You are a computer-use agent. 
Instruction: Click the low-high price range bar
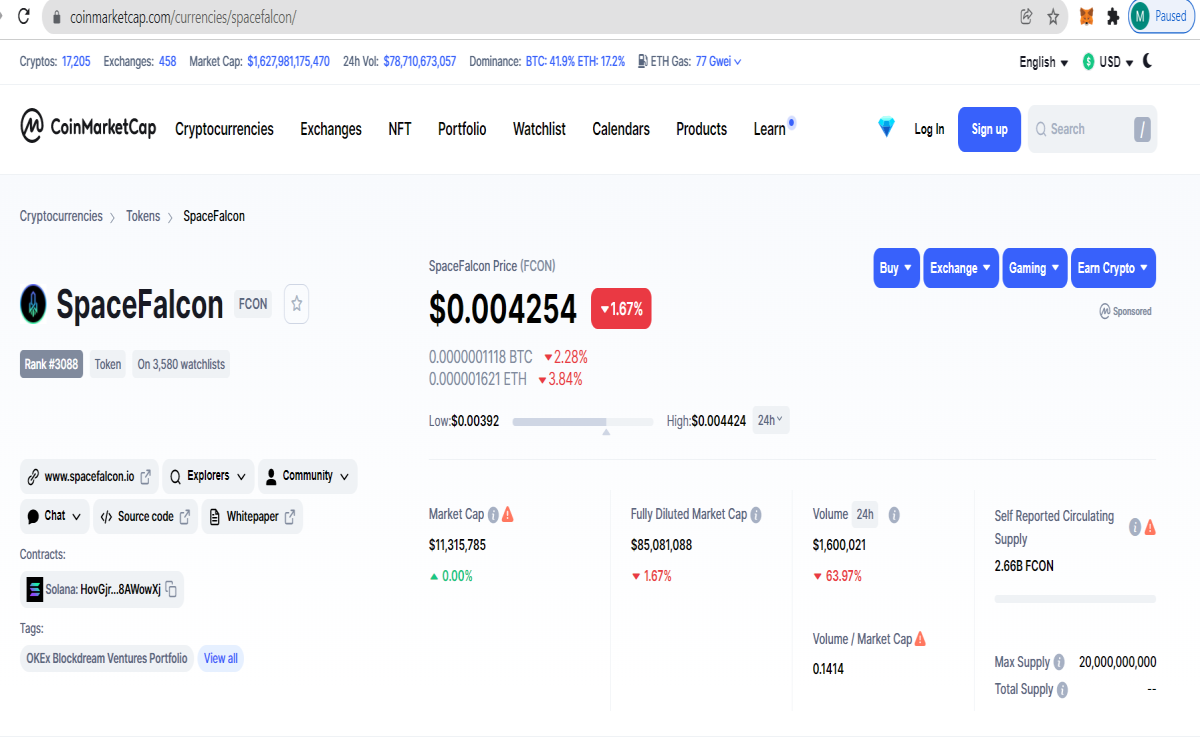(x=583, y=422)
